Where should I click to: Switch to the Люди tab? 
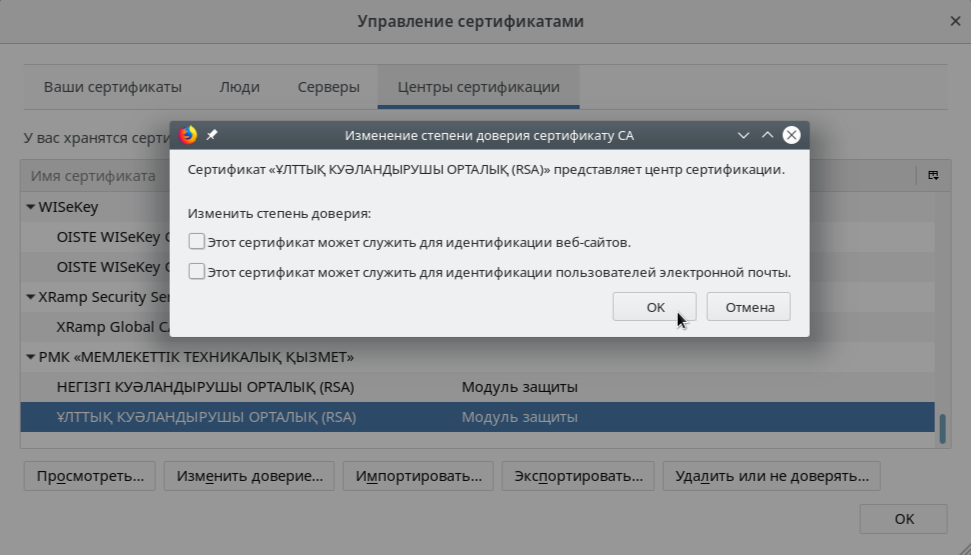click(x=240, y=87)
